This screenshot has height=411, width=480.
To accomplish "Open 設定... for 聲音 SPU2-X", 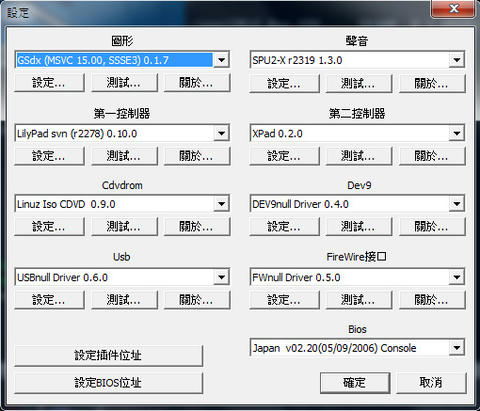I will [x=284, y=83].
